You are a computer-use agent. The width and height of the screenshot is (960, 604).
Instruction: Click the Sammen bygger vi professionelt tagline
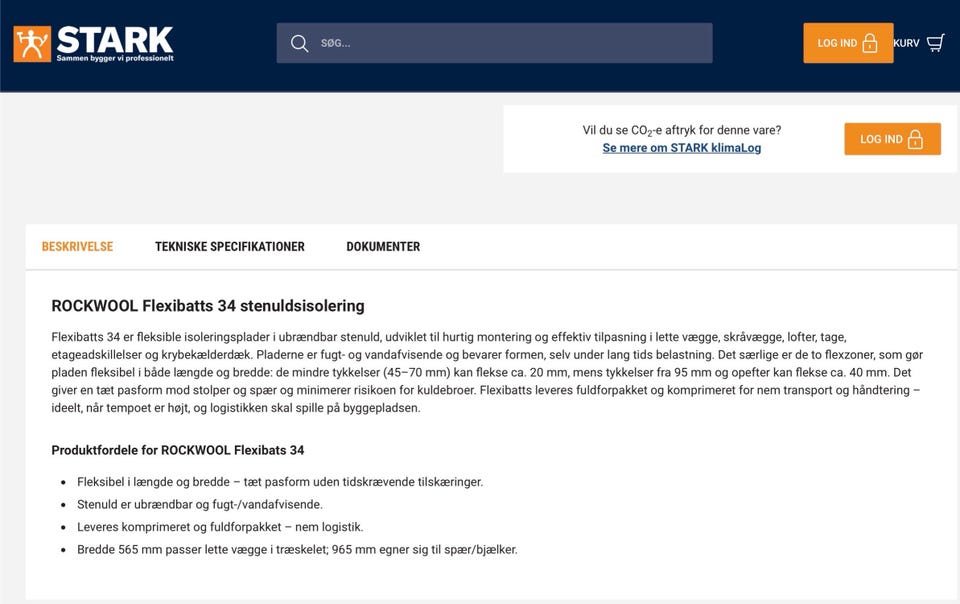[115, 58]
